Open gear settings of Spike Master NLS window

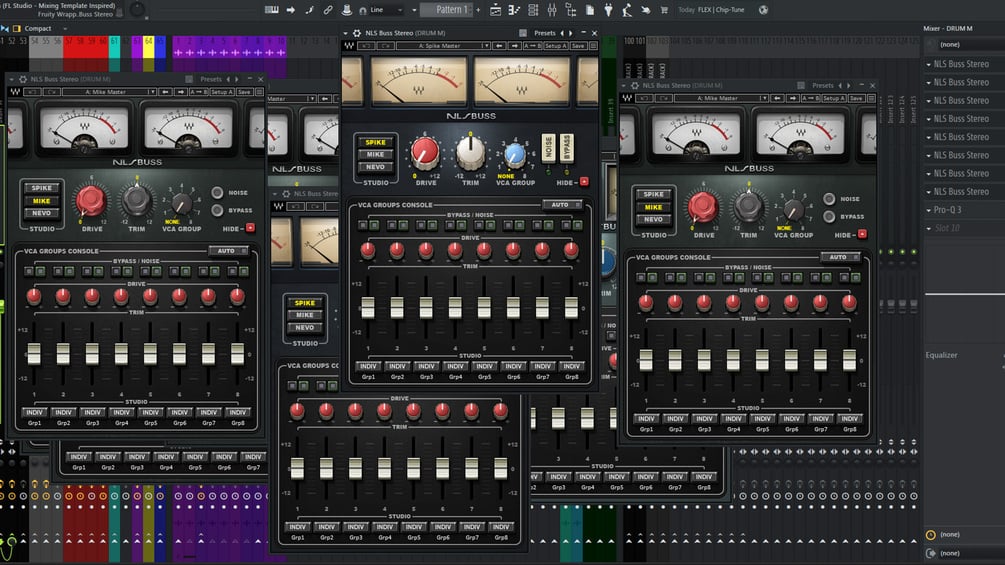pyautogui.click(x=357, y=33)
